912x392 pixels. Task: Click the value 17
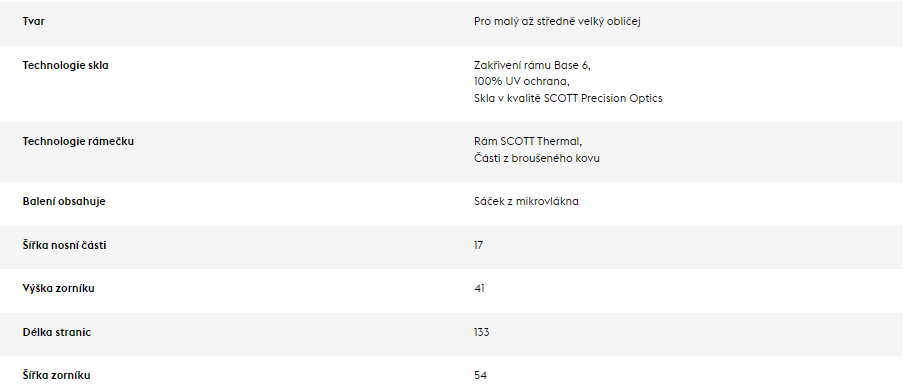(x=479, y=245)
